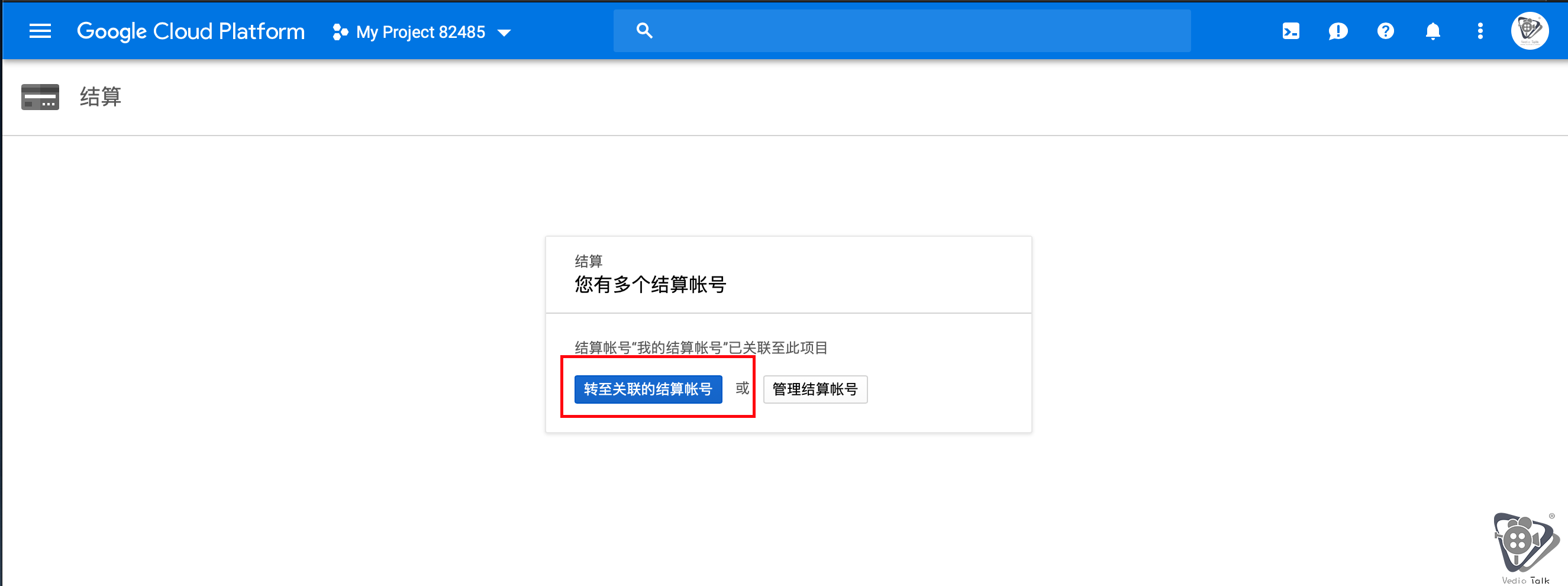Open the send feedback icon
1568x586 pixels.
tap(1338, 31)
